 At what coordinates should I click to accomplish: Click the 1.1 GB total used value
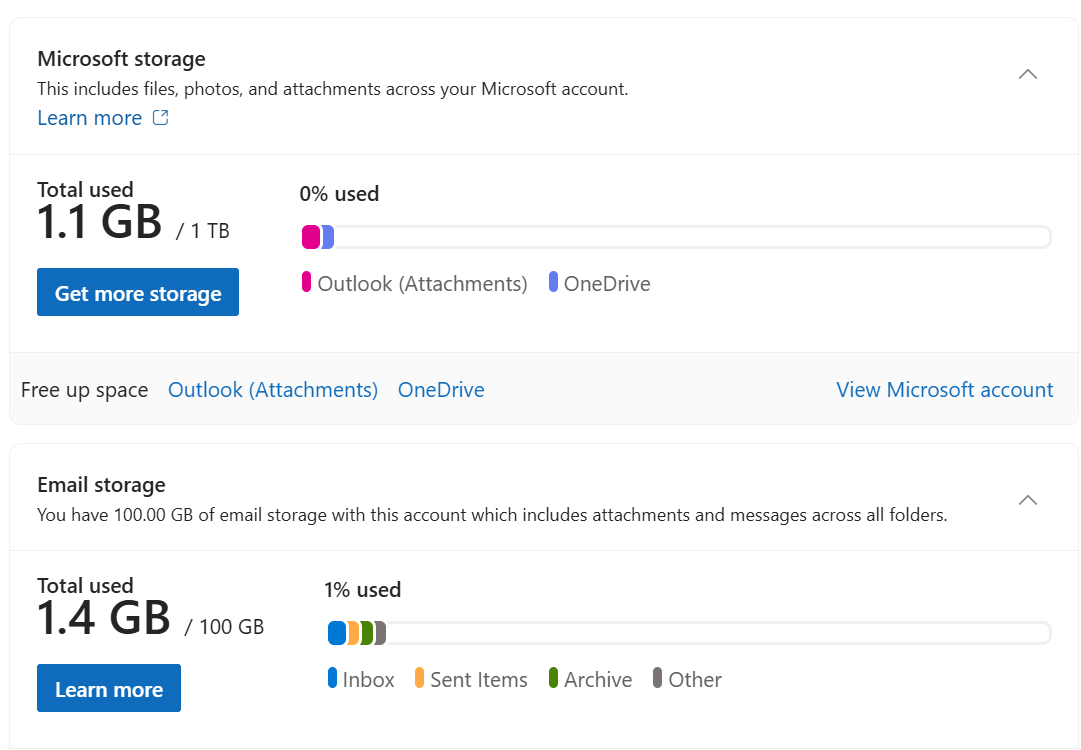[99, 222]
